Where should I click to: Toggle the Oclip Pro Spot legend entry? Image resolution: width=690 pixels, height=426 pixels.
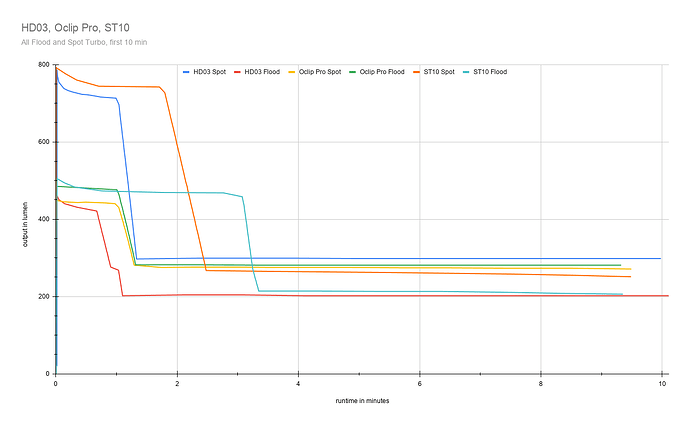coord(322,72)
